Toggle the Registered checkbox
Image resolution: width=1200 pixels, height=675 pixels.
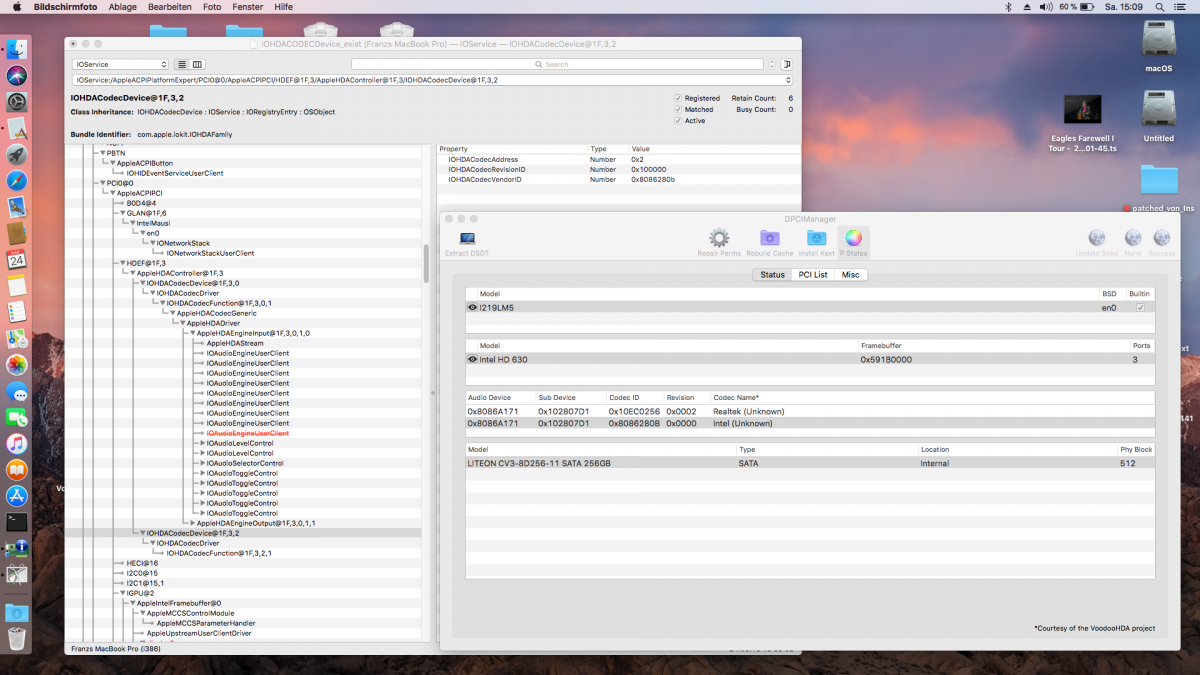pyautogui.click(x=678, y=98)
